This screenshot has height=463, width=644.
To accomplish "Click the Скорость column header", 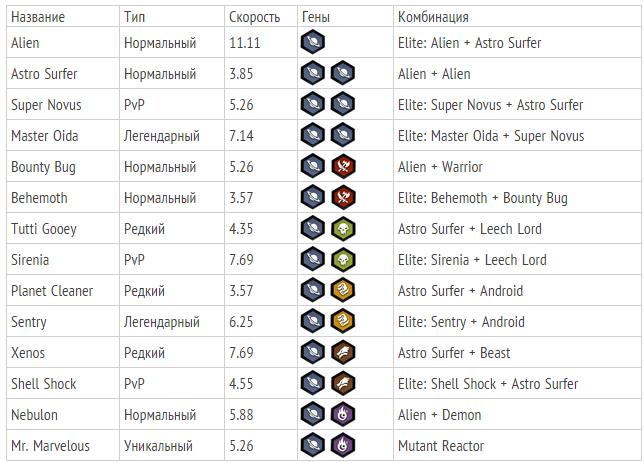I will coord(254,17).
